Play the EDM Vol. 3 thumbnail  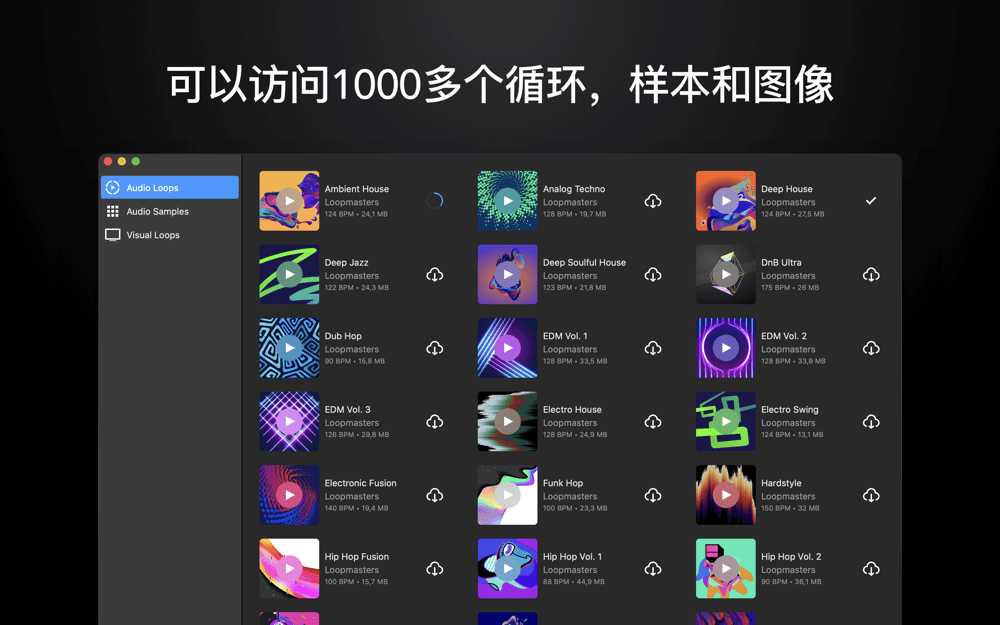pyautogui.click(x=290, y=422)
